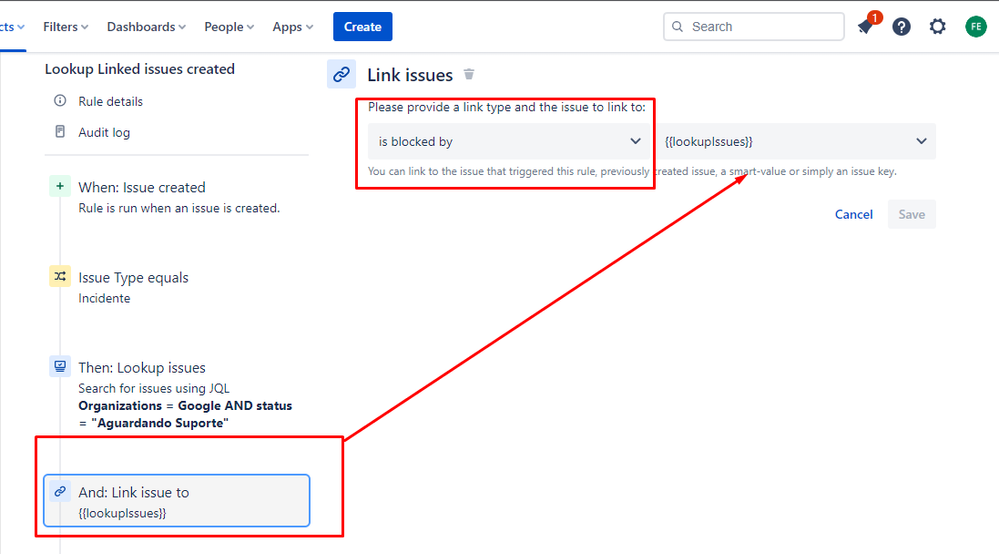Click the 'Incidente' issue type value

click(104, 298)
